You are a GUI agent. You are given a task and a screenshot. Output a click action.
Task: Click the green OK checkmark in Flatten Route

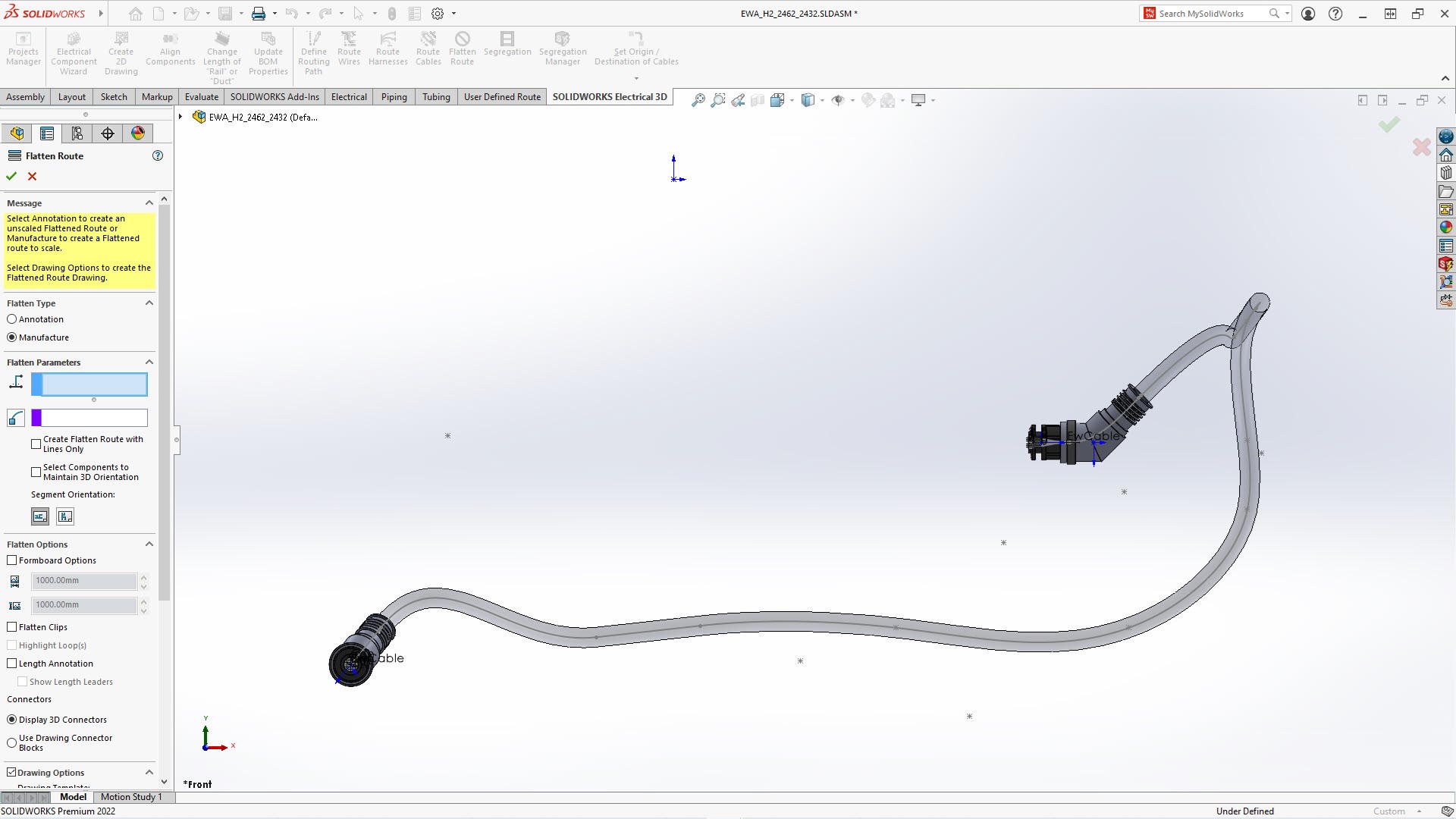point(11,176)
